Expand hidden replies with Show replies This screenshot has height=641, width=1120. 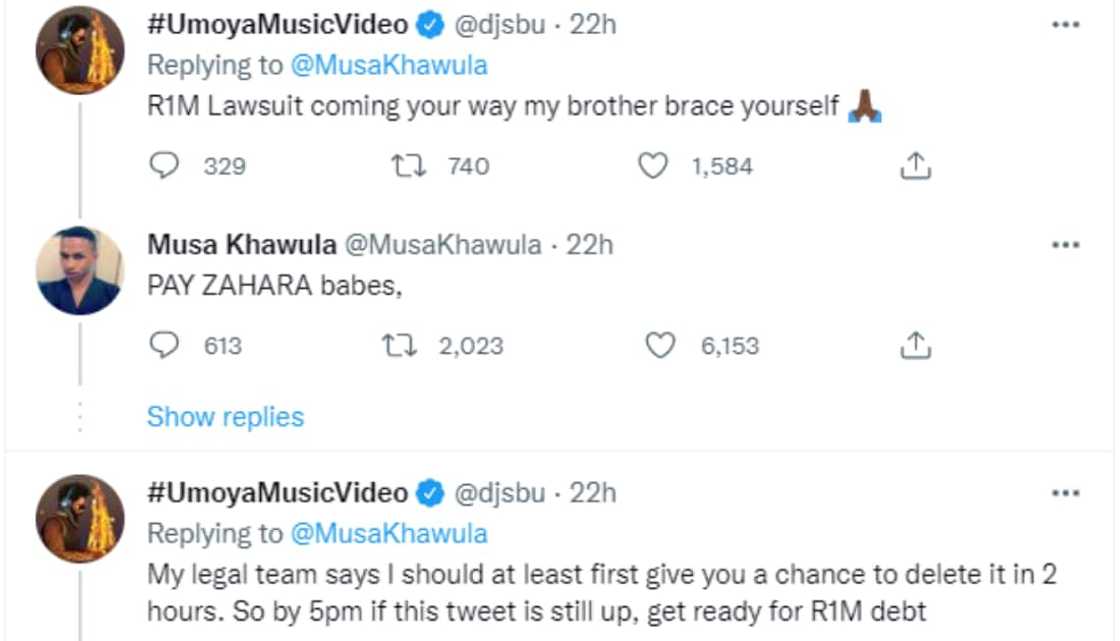coord(225,416)
